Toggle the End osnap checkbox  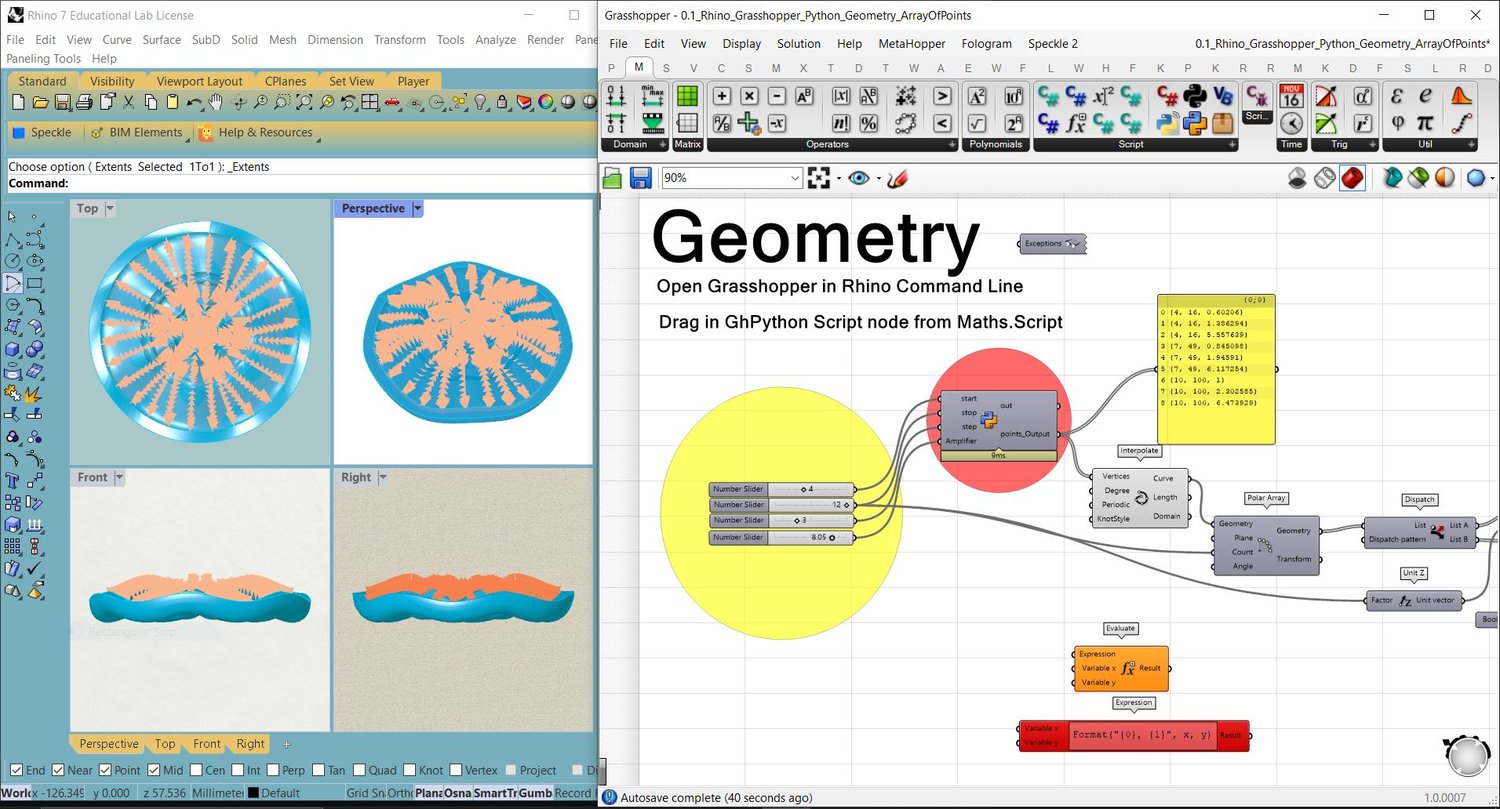pyautogui.click(x=15, y=771)
